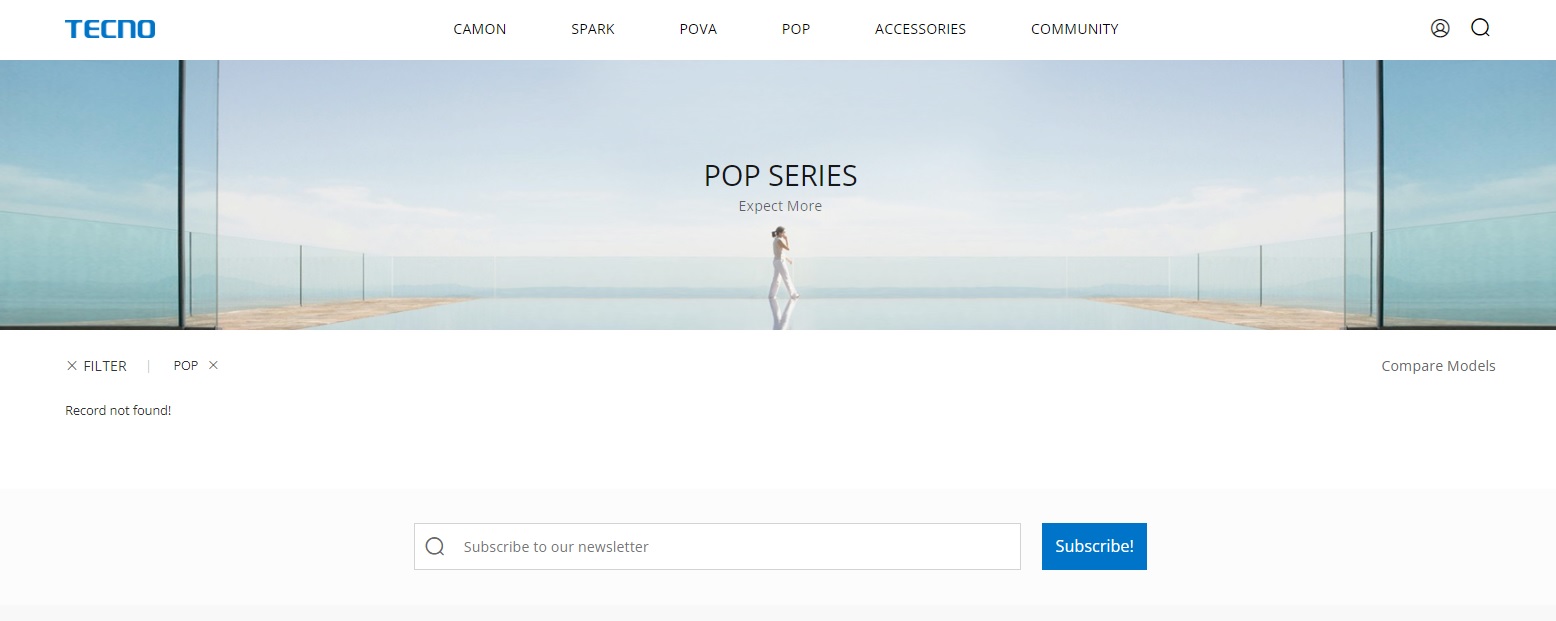The image size is (1556, 621).
Task: Click the Expect More tagline
Action: coord(780,206)
